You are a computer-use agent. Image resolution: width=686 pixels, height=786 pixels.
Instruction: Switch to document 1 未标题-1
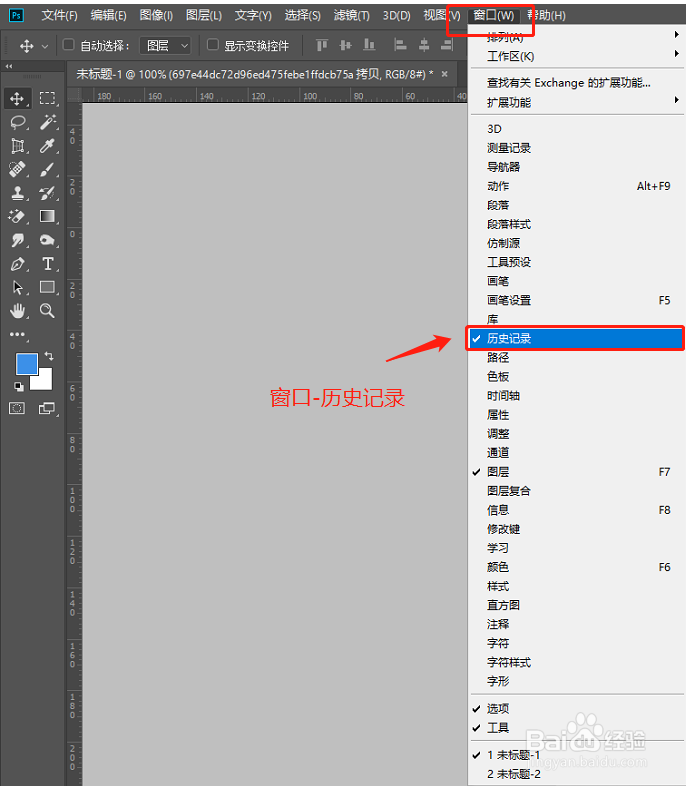click(x=575, y=755)
